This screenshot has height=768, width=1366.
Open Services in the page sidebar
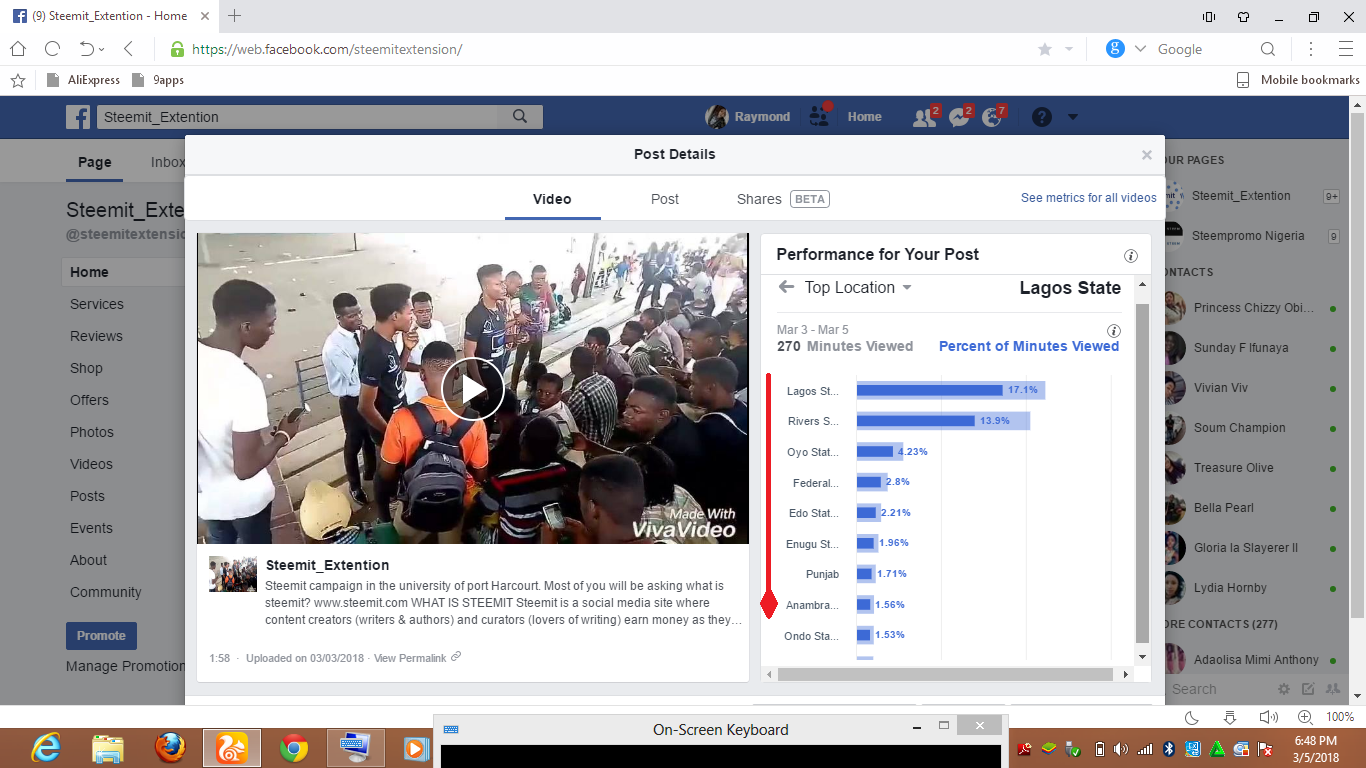point(97,304)
